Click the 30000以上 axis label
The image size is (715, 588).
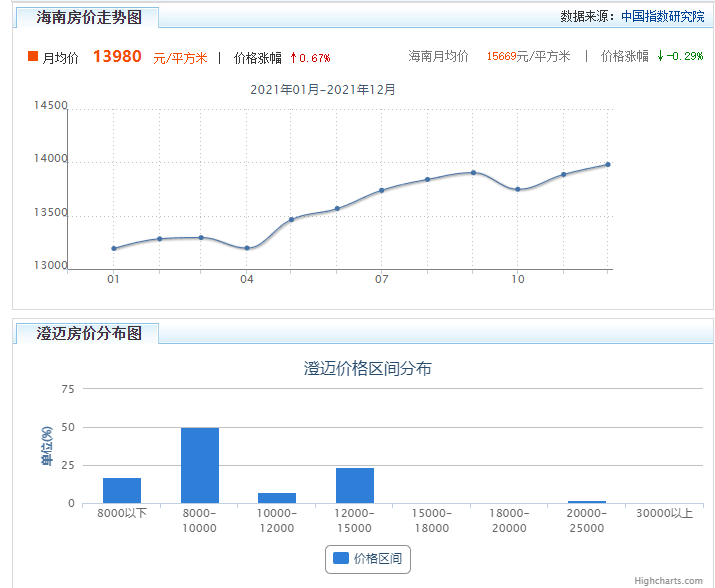point(664,513)
